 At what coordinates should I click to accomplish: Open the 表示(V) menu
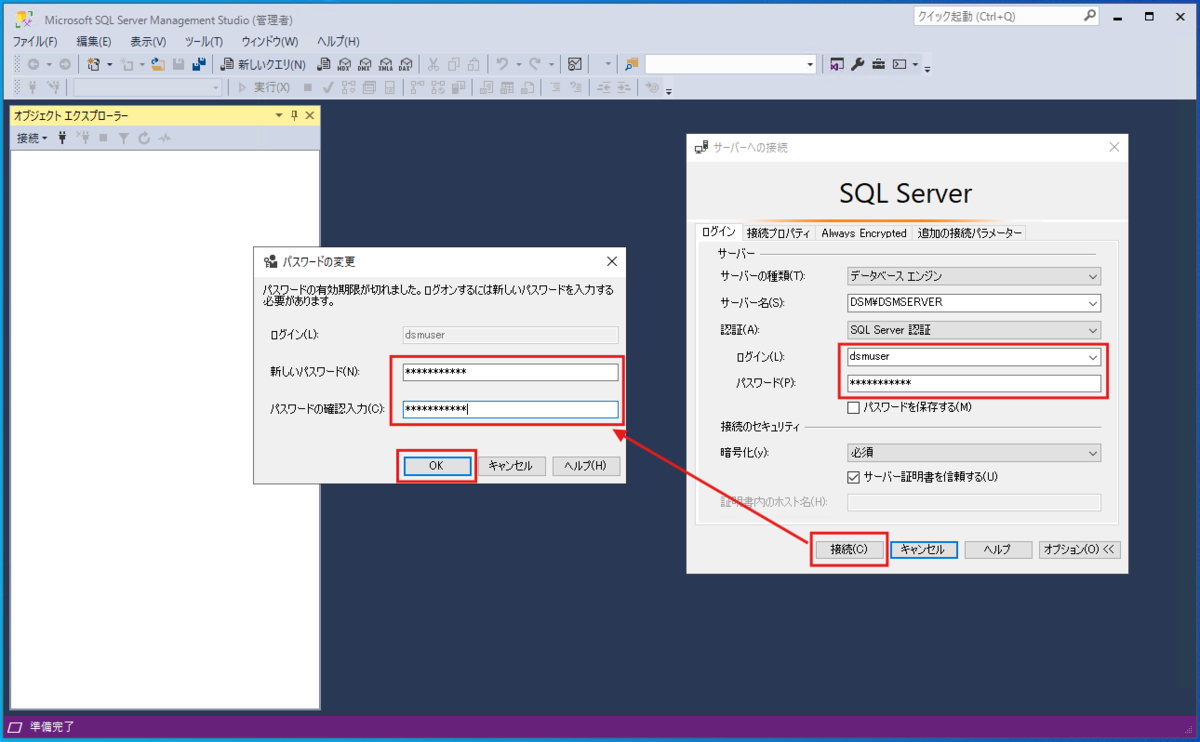148,41
